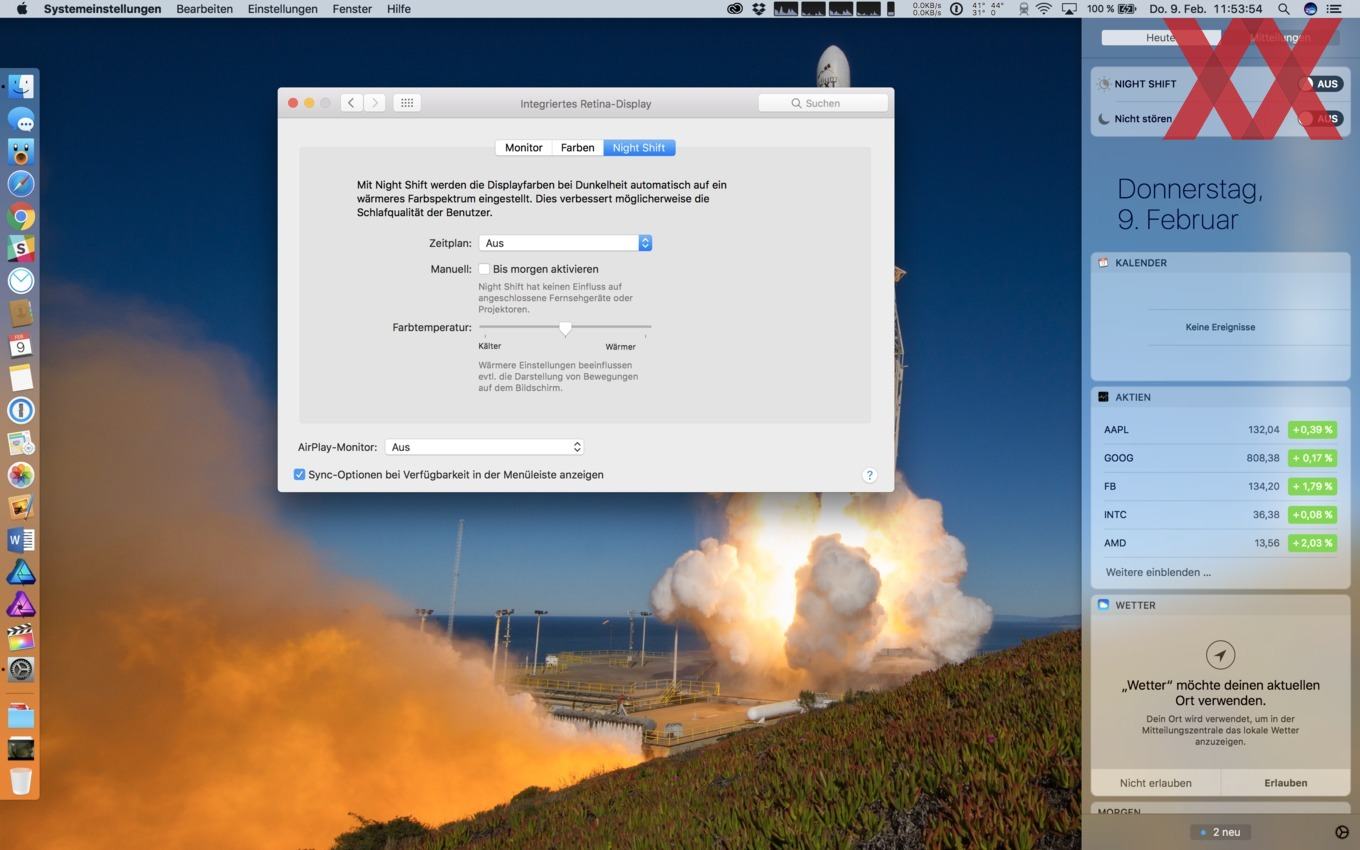Viewport: 1360px width, 850px height.
Task: Switch to the Farben tab
Action: [577, 147]
